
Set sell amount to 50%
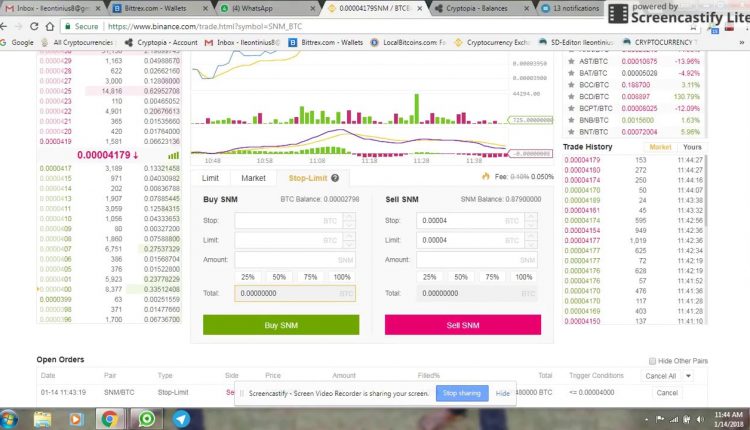461,277
